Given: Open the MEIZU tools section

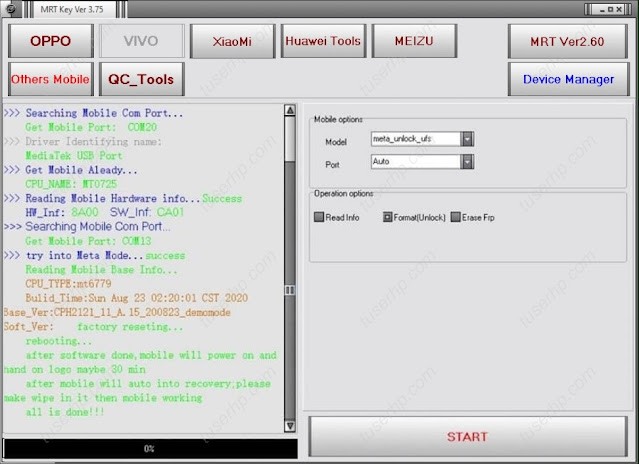Looking at the screenshot, I should [414, 41].
